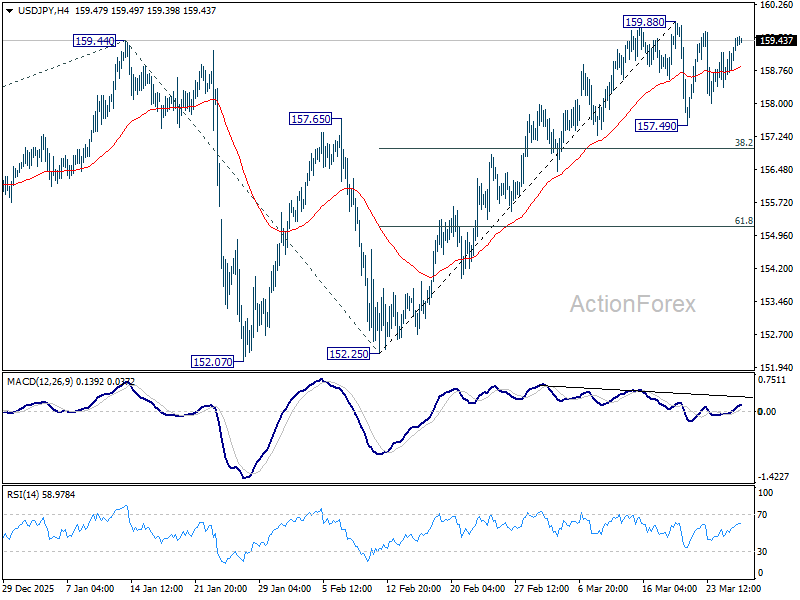Click the 7 Jan 04:00 time label

click(x=90, y=588)
